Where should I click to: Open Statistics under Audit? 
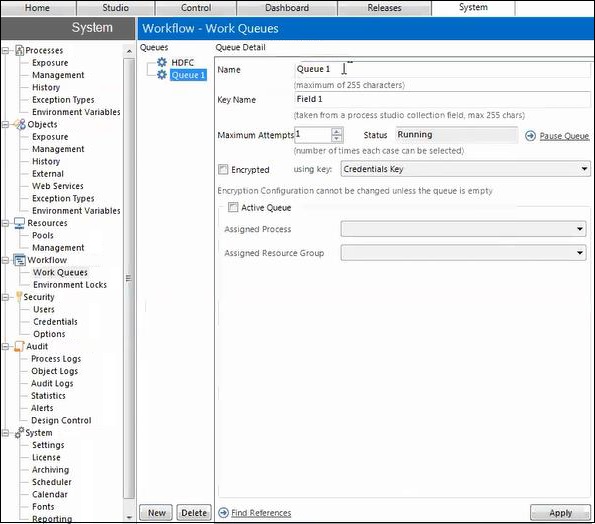[x=48, y=396]
